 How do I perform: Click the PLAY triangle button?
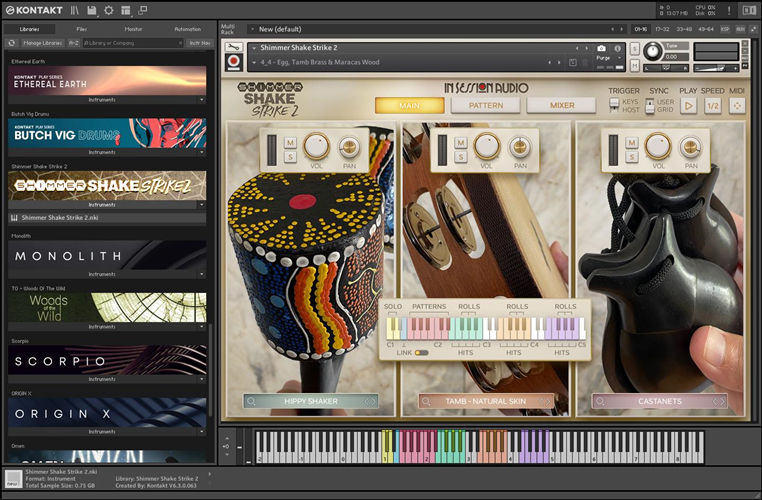tap(688, 105)
